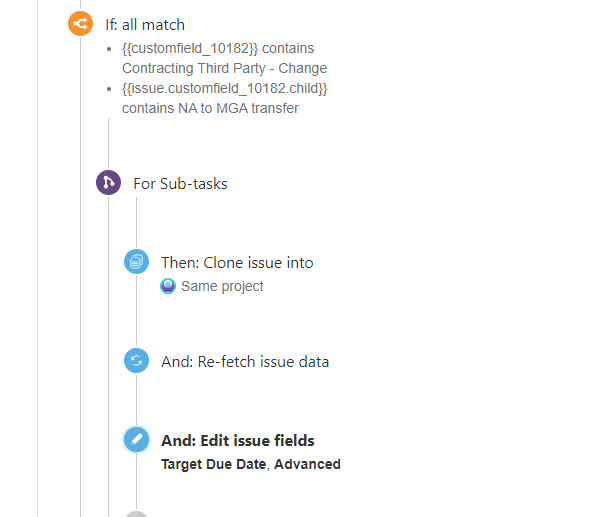Click the Re-fetch issue data refresh icon
This screenshot has width=607, height=517.
(136, 360)
